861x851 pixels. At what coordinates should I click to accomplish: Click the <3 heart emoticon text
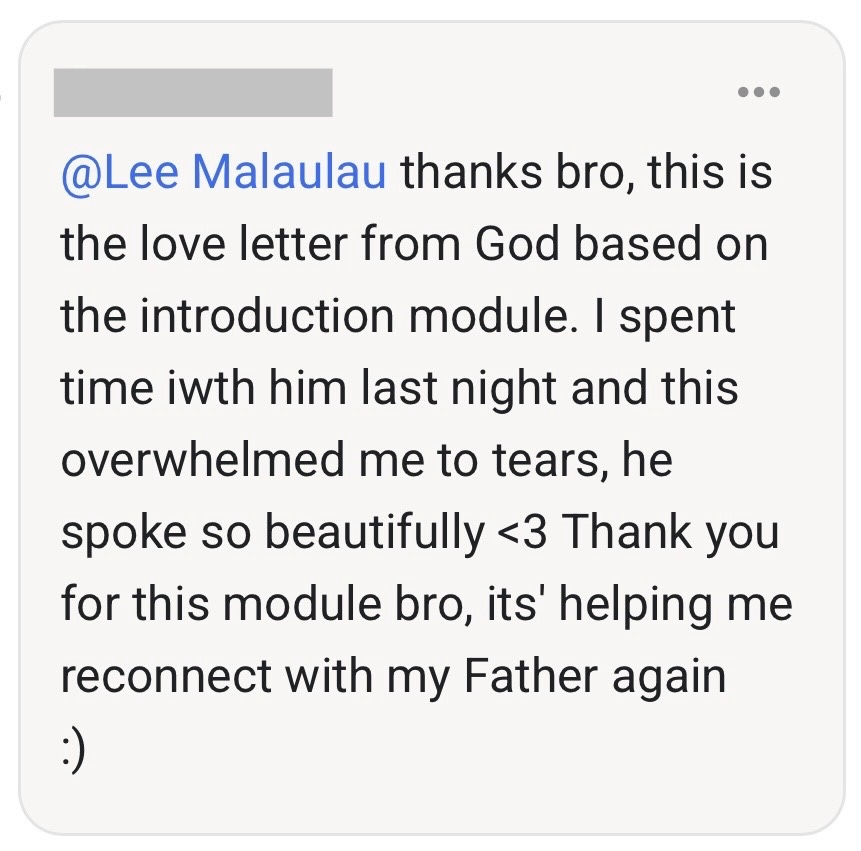tap(522, 533)
